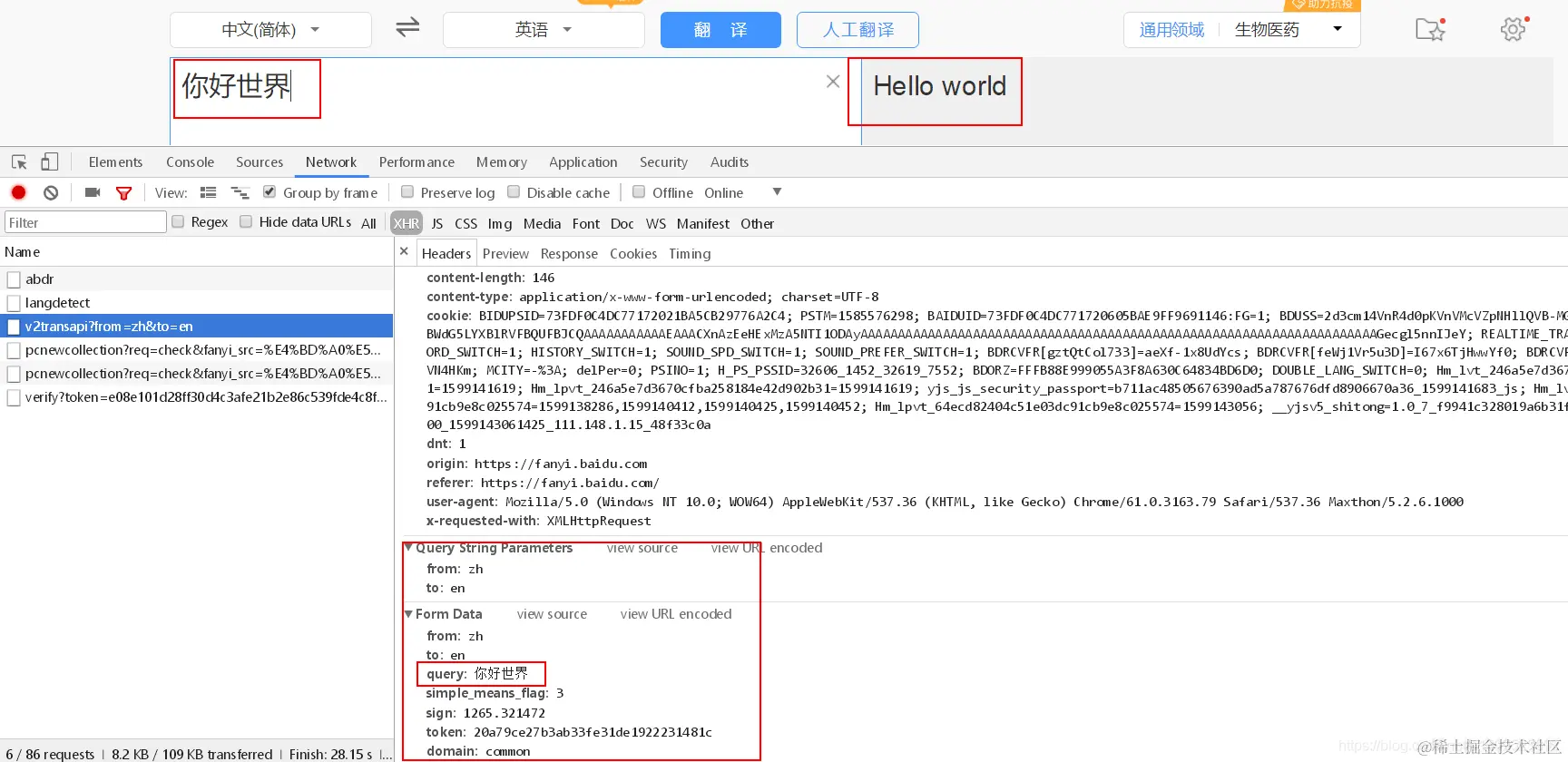The width and height of the screenshot is (1568, 762).
Task: Select the Network tab
Action: pyautogui.click(x=331, y=162)
